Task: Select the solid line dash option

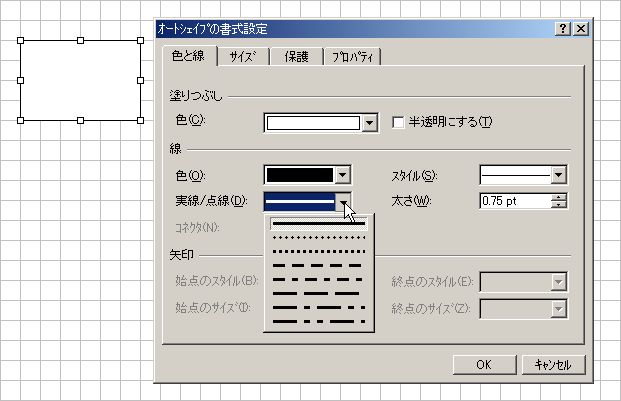Action: point(319,224)
